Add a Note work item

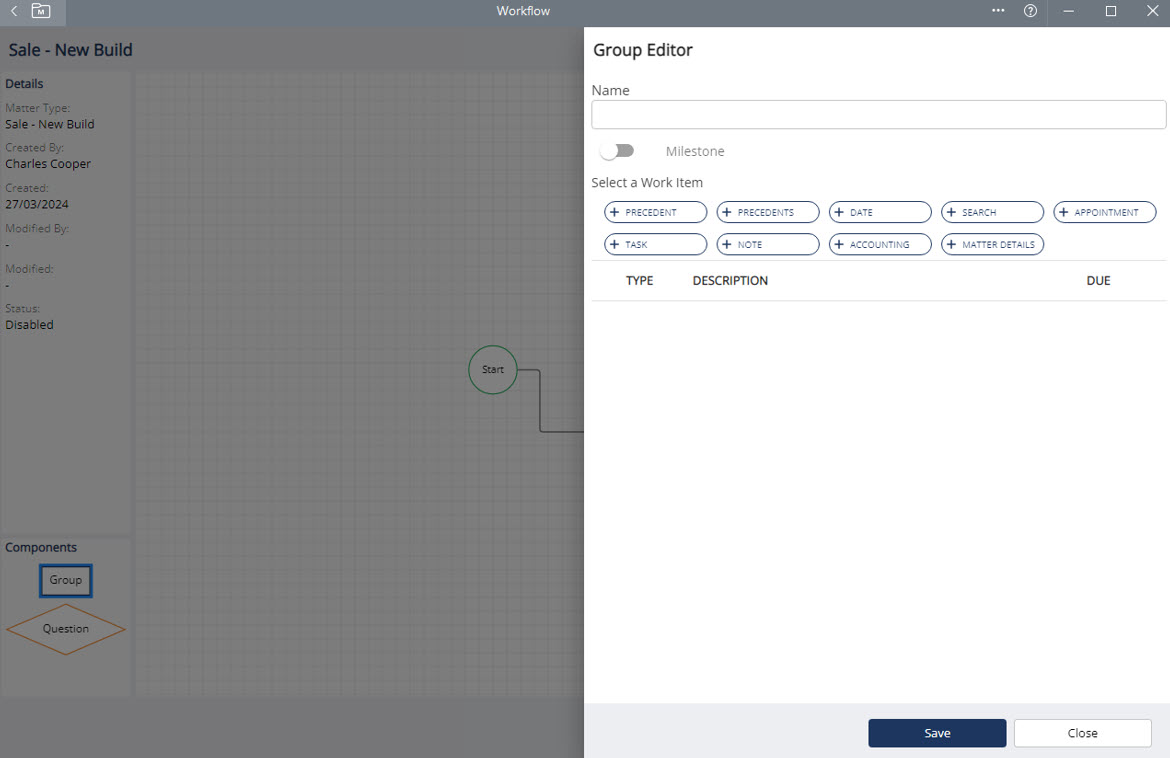(767, 244)
